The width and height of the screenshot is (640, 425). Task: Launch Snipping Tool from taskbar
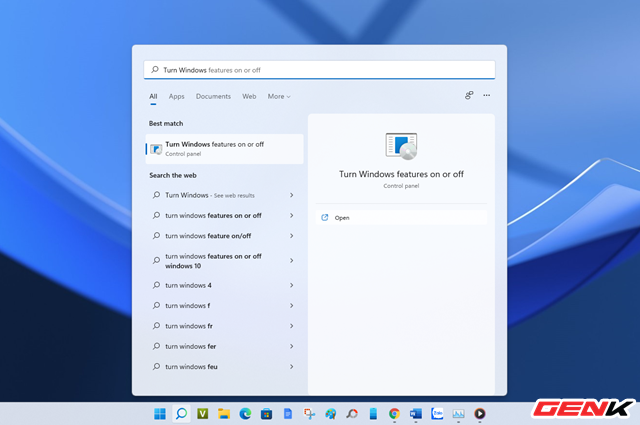click(309, 414)
